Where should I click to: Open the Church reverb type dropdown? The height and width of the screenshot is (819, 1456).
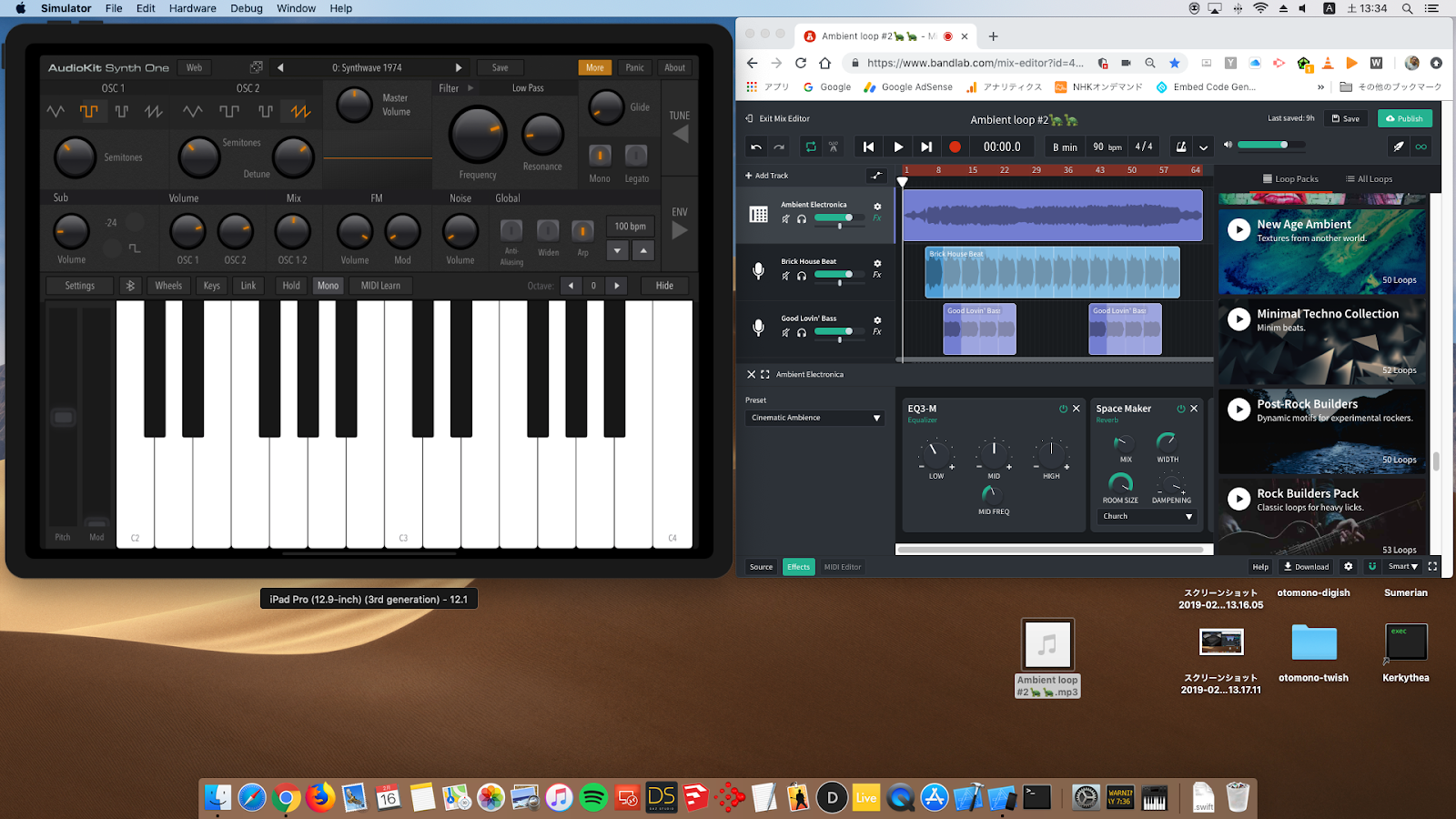tap(1147, 516)
